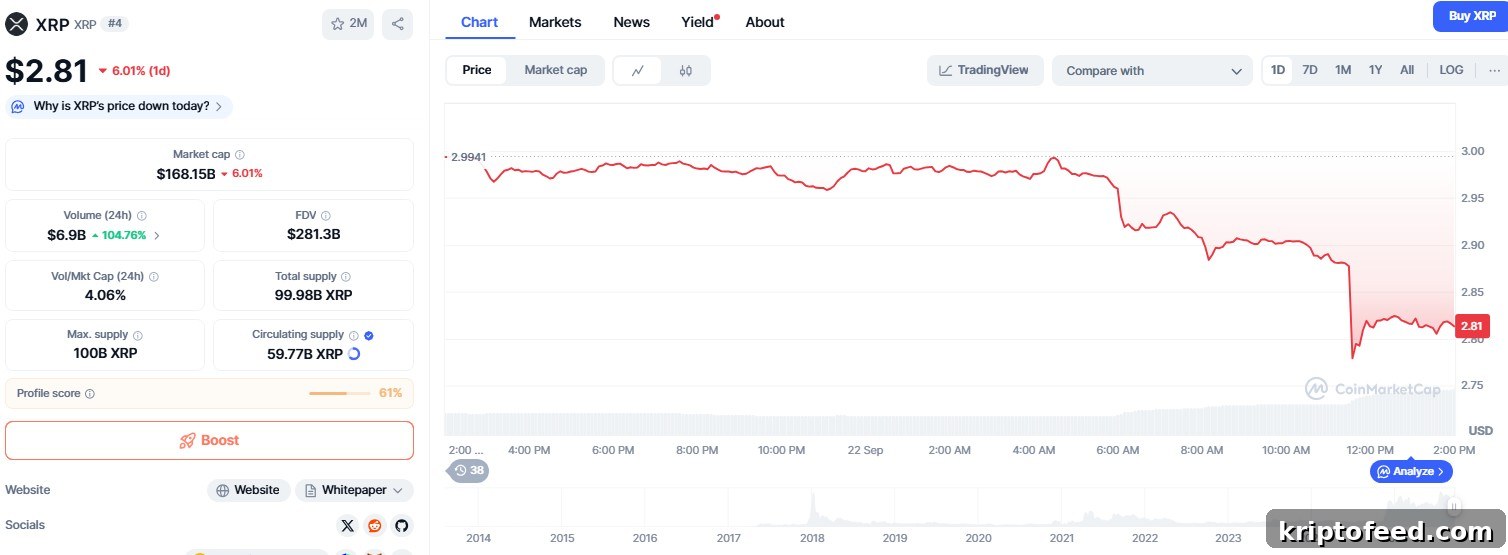The width and height of the screenshot is (1508, 555).
Task: Select candlestick chart style icon
Action: tap(685, 71)
